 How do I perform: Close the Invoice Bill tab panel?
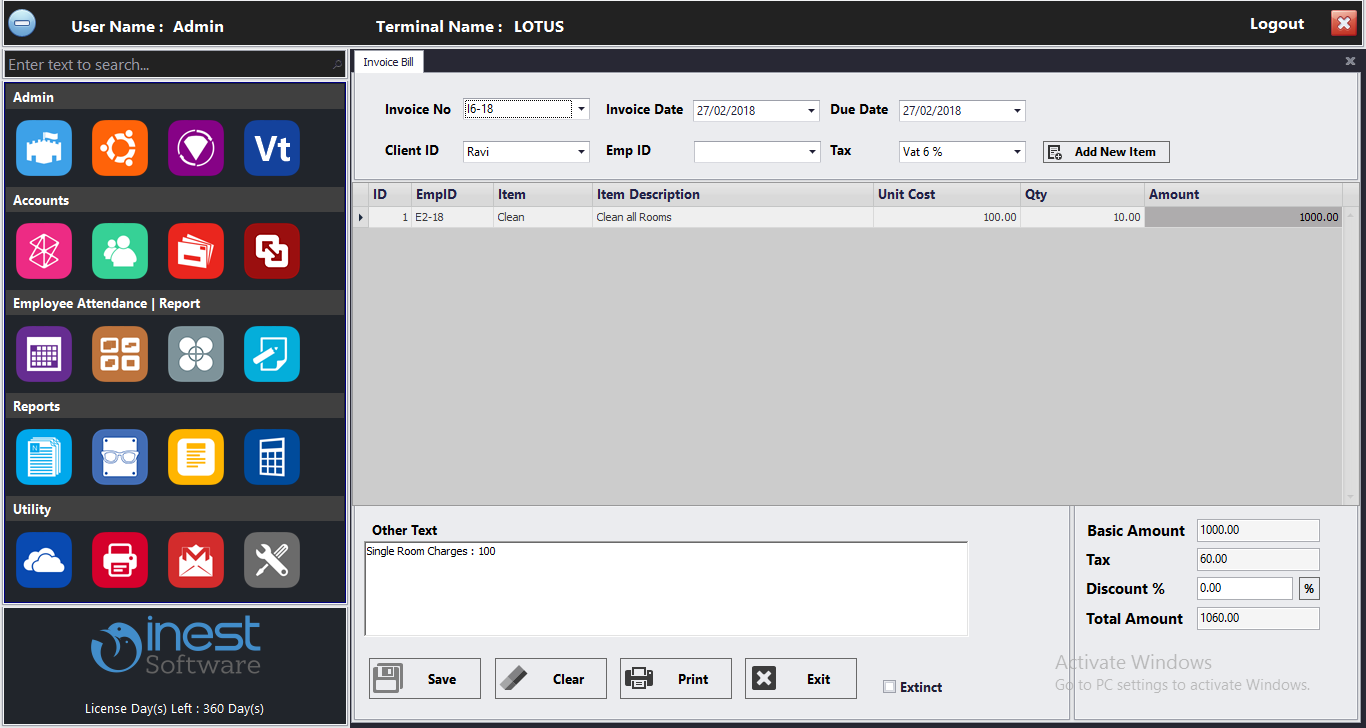click(1350, 62)
